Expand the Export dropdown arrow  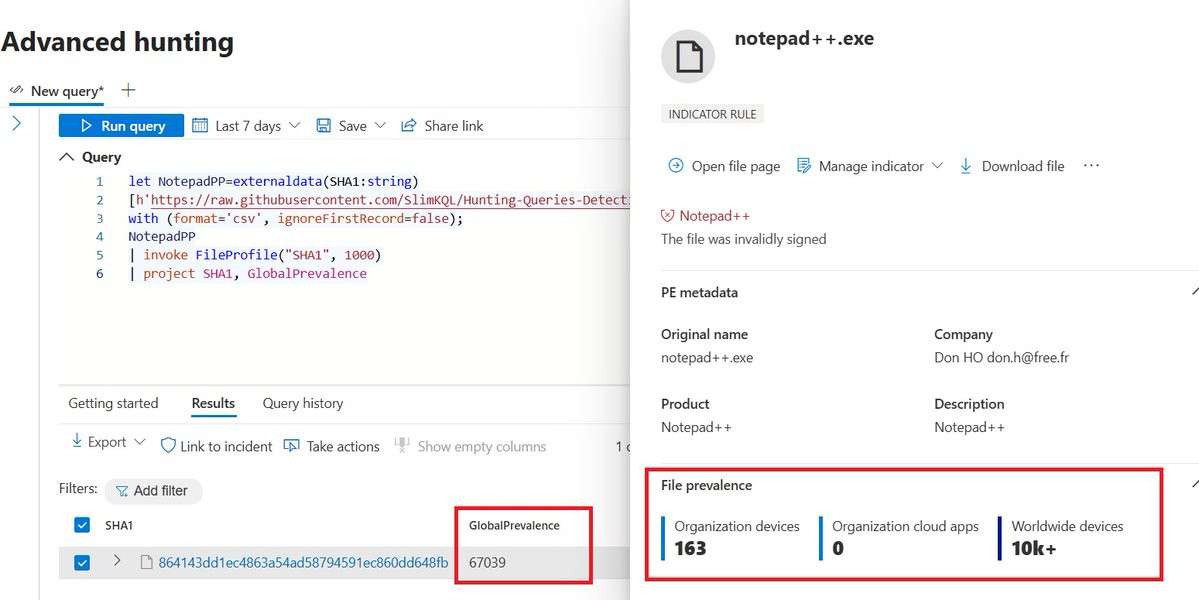click(139, 442)
